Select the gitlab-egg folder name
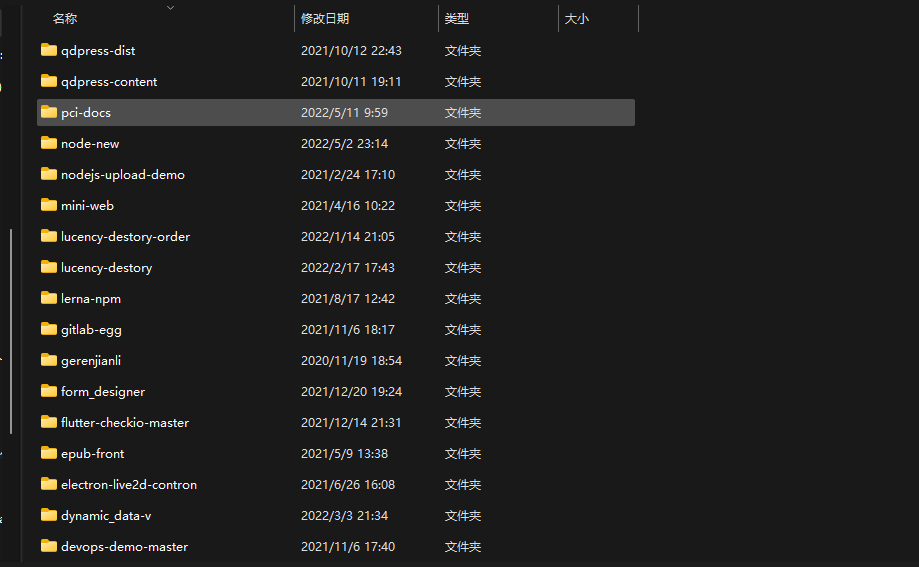The width and height of the screenshot is (919, 567). (91, 330)
